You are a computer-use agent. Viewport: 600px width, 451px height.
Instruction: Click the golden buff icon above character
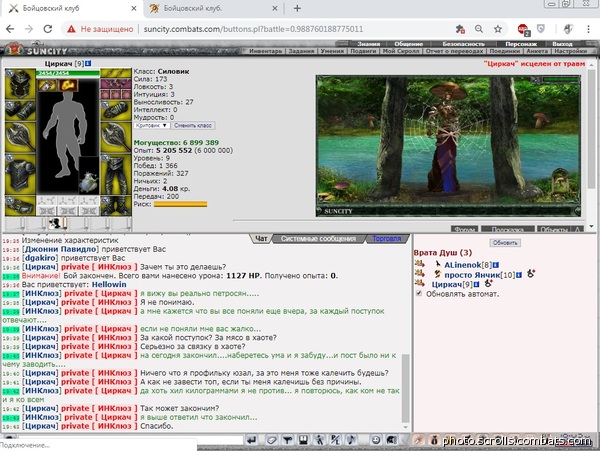point(68,85)
